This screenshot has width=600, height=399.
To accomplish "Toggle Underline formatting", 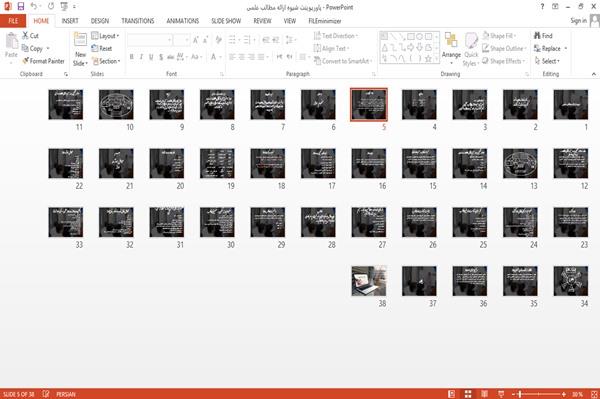I will point(151,57).
